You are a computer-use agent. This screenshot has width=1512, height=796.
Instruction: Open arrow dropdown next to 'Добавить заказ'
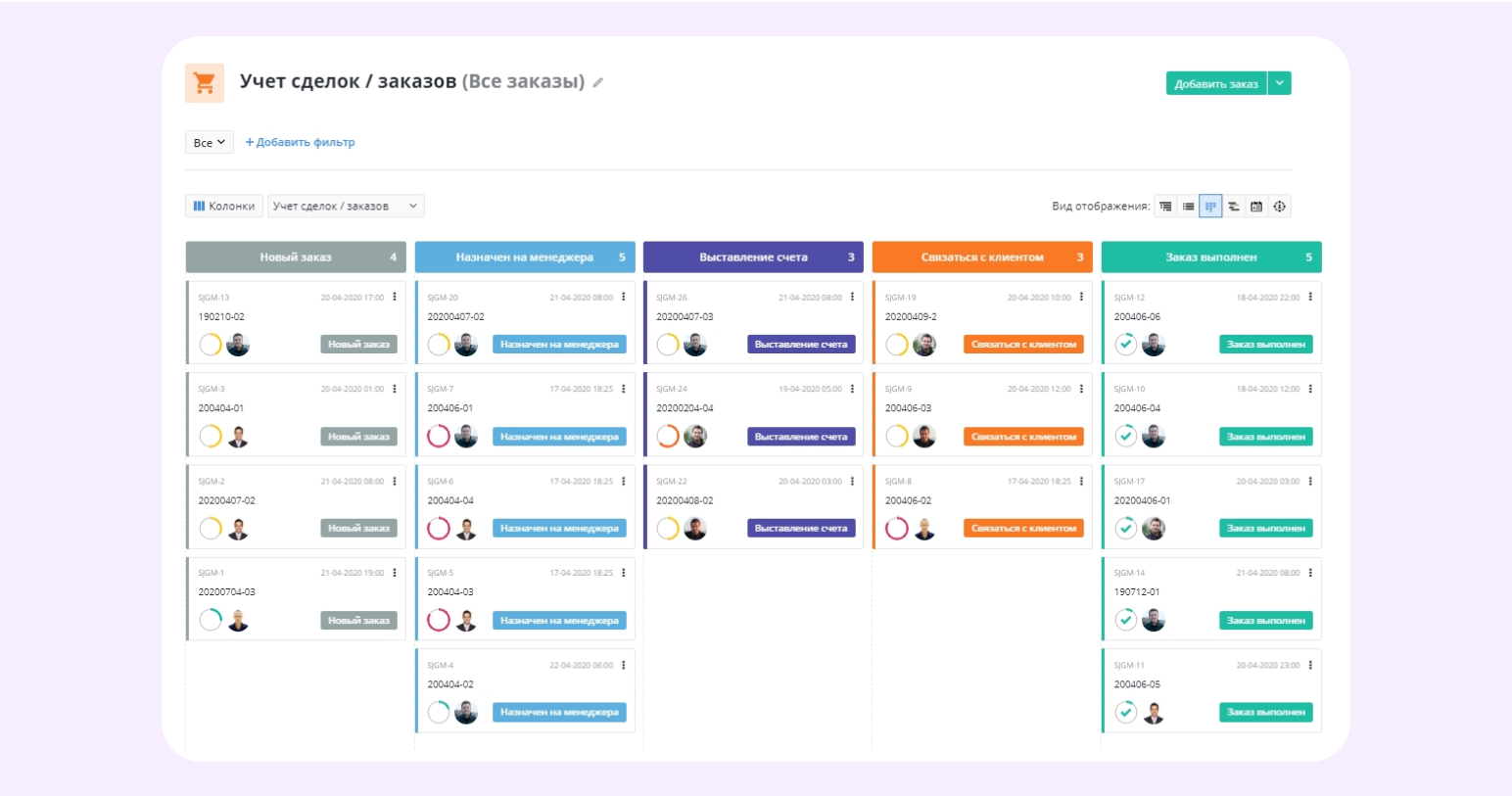[x=1280, y=83]
